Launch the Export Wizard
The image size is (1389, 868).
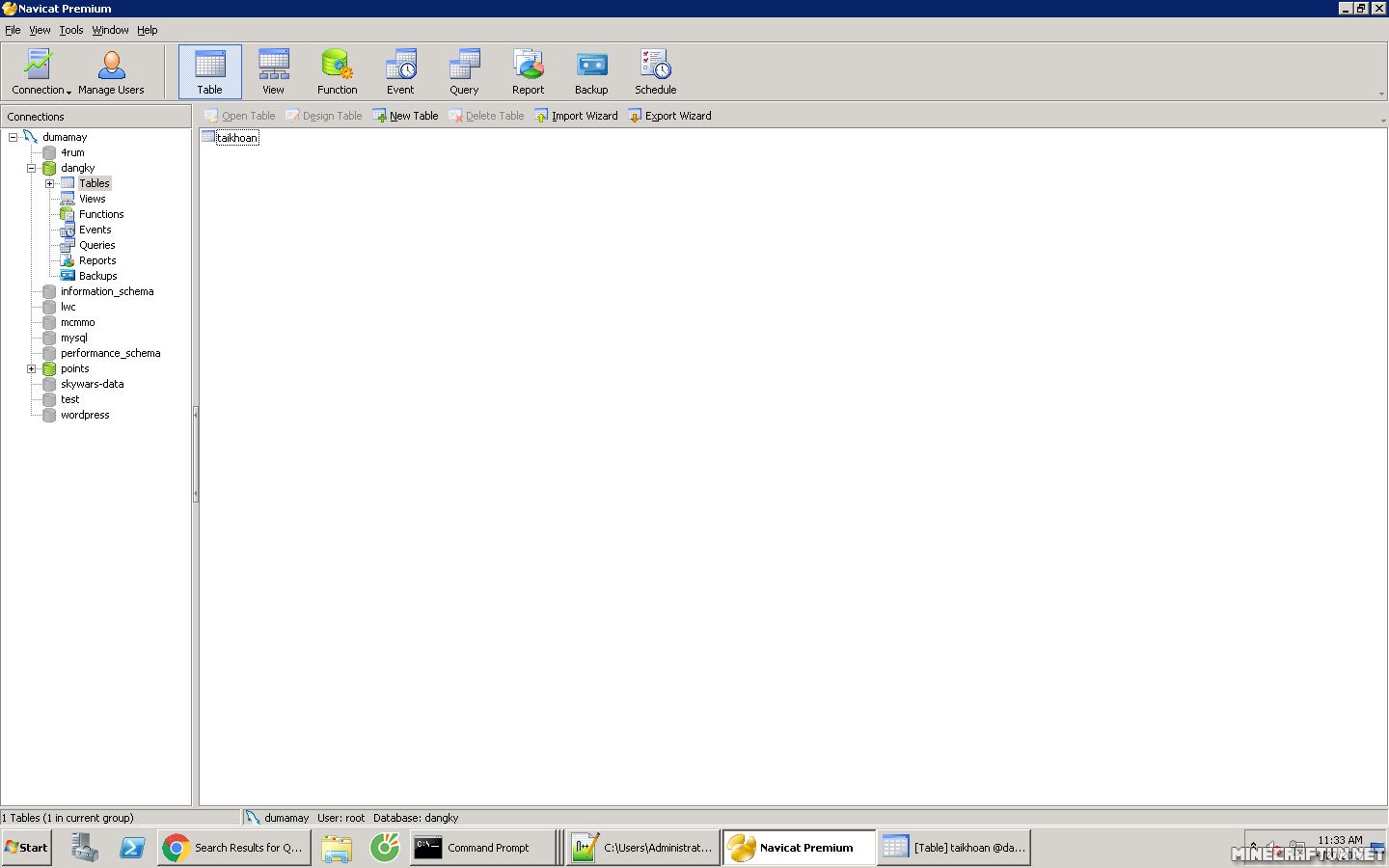click(x=669, y=116)
